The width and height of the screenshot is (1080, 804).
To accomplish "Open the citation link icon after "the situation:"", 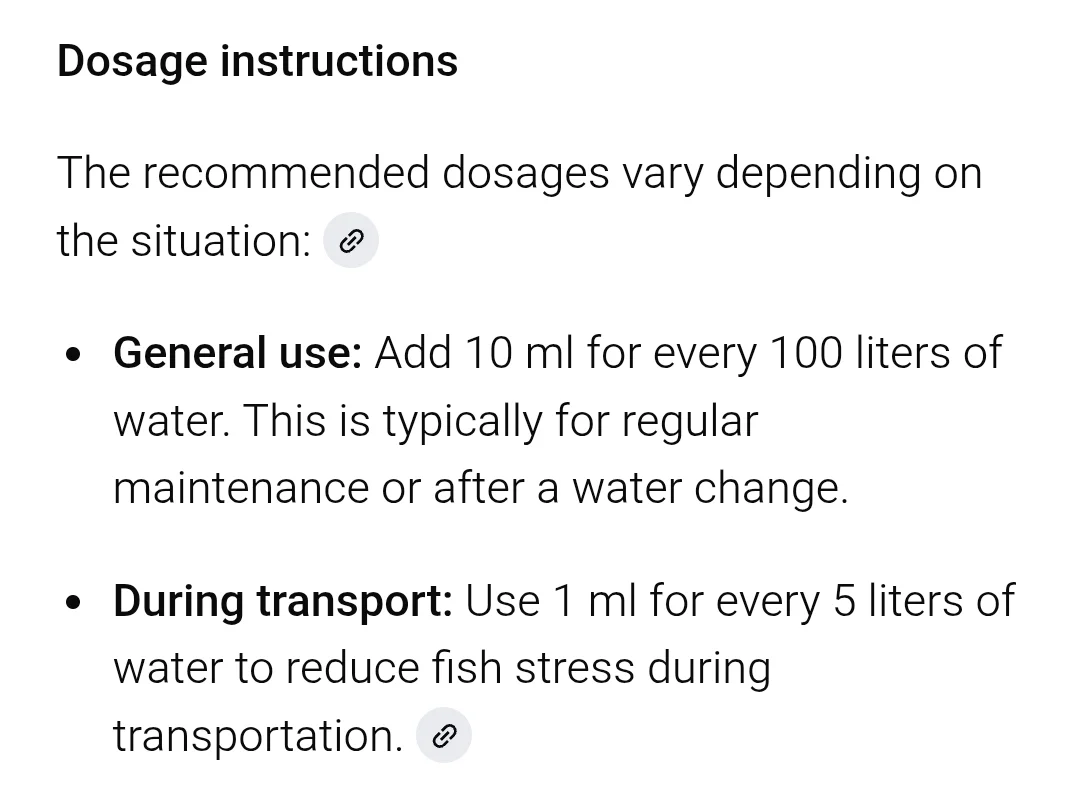I will (x=351, y=241).
